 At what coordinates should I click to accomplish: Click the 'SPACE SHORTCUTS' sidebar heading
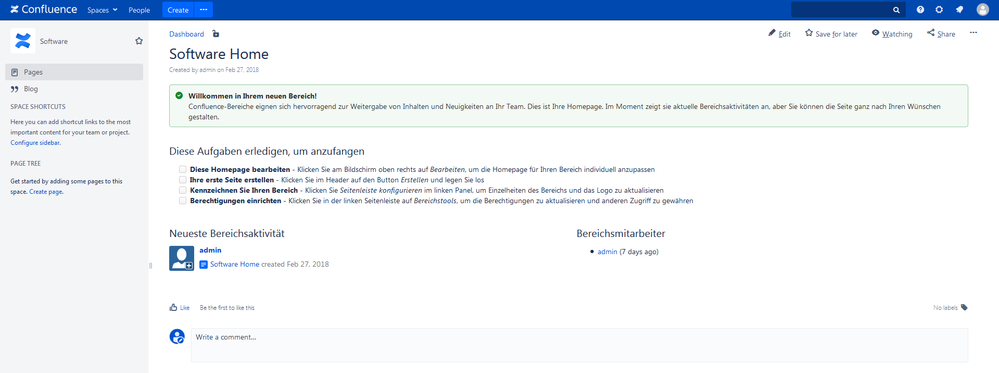[38, 106]
